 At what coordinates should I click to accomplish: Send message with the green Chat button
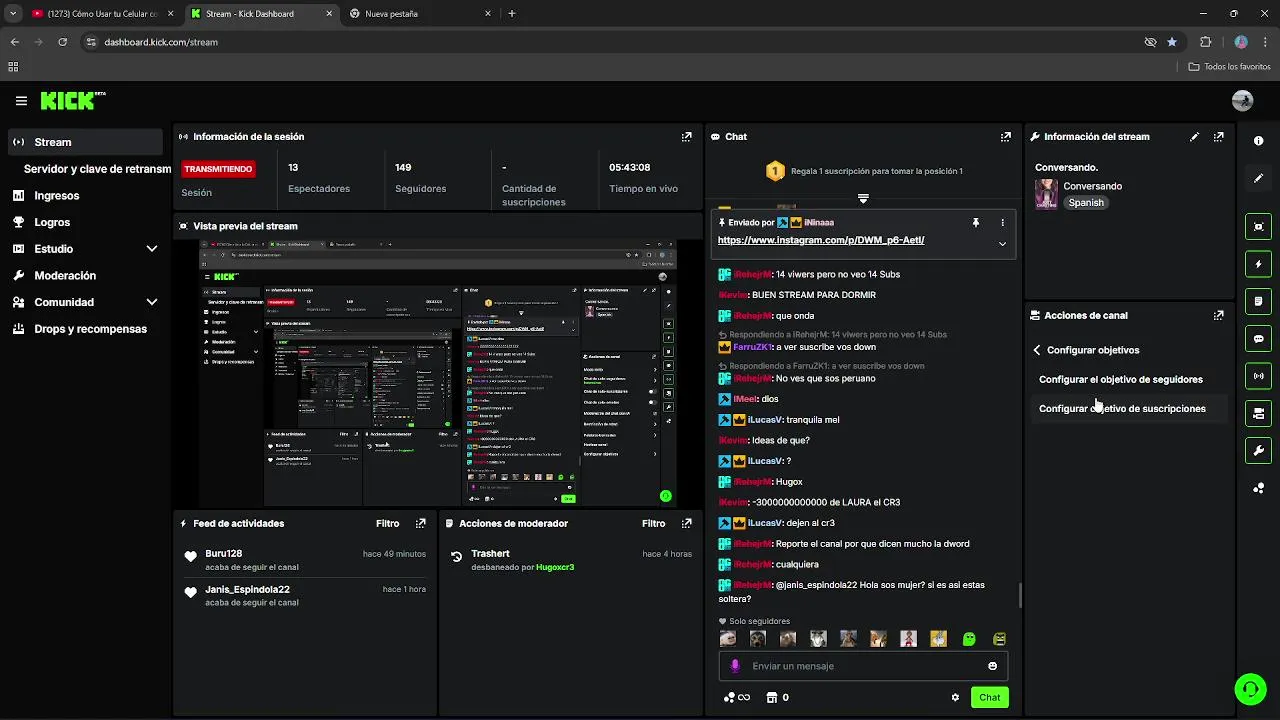989,698
